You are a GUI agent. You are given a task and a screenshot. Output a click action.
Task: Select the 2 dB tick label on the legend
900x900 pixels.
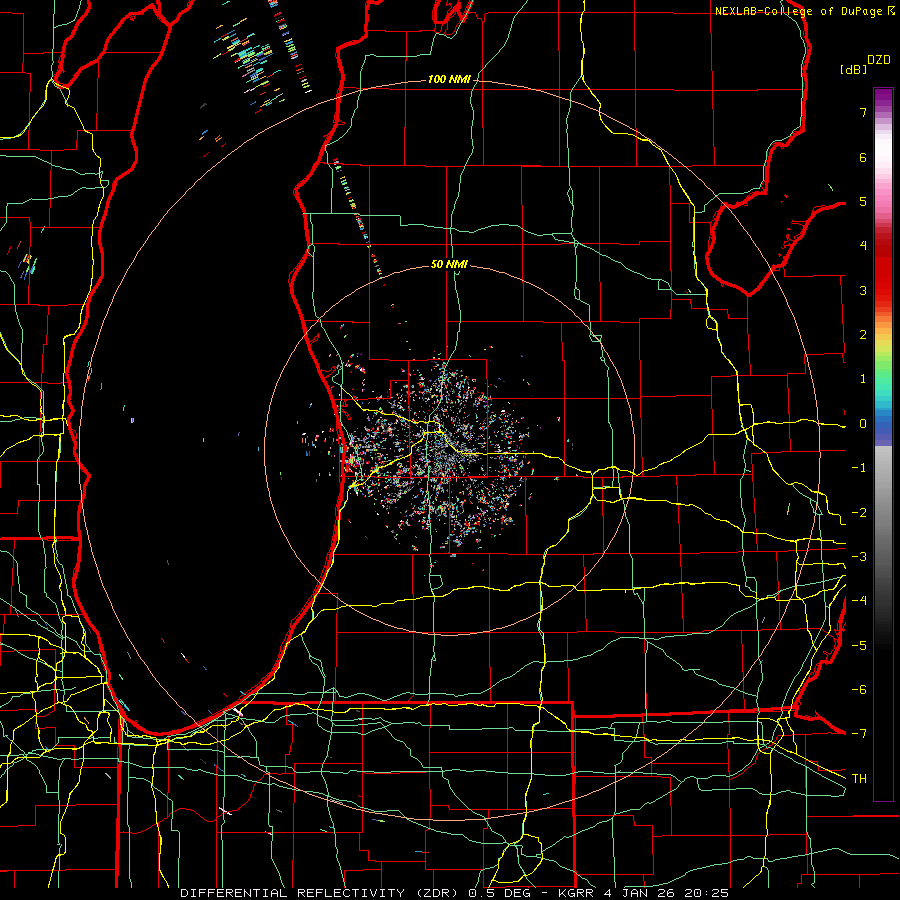863,335
